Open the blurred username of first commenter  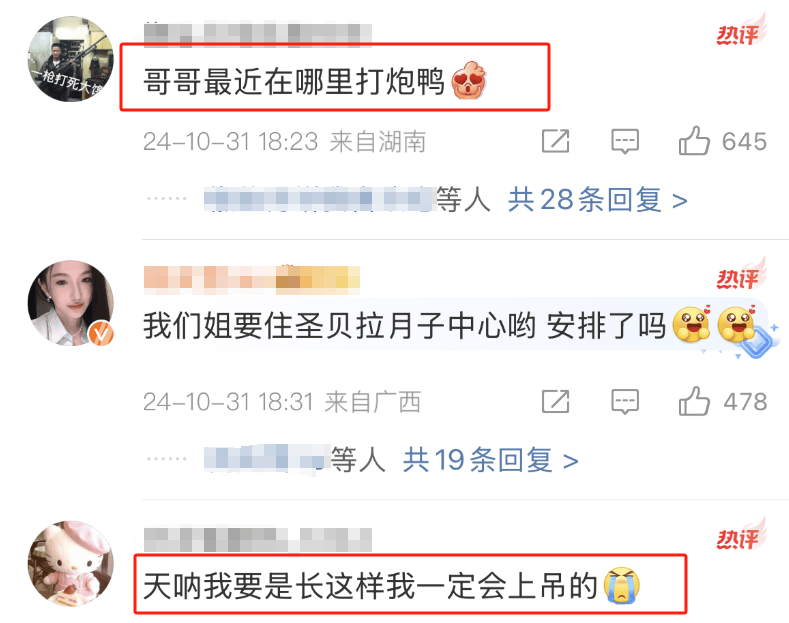click(x=258, y=34)
